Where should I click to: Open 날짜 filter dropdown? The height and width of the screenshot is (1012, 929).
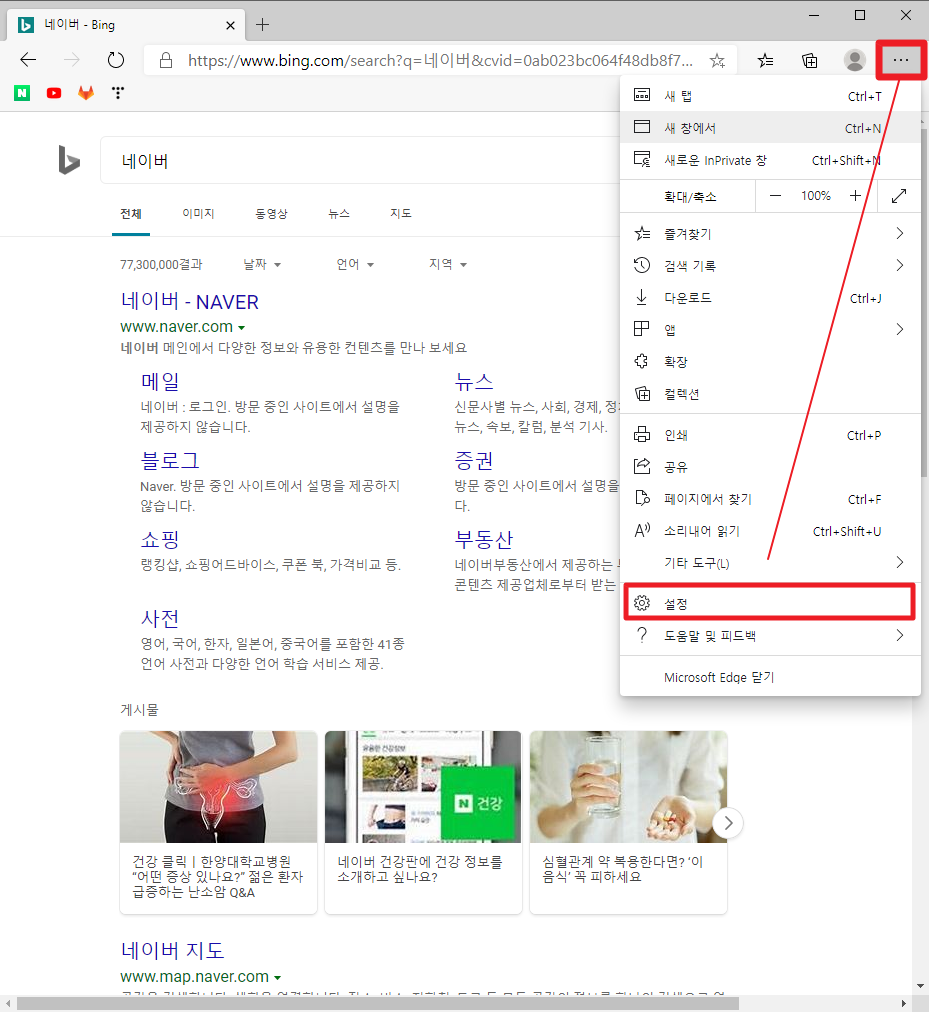[x=261, y=264]
